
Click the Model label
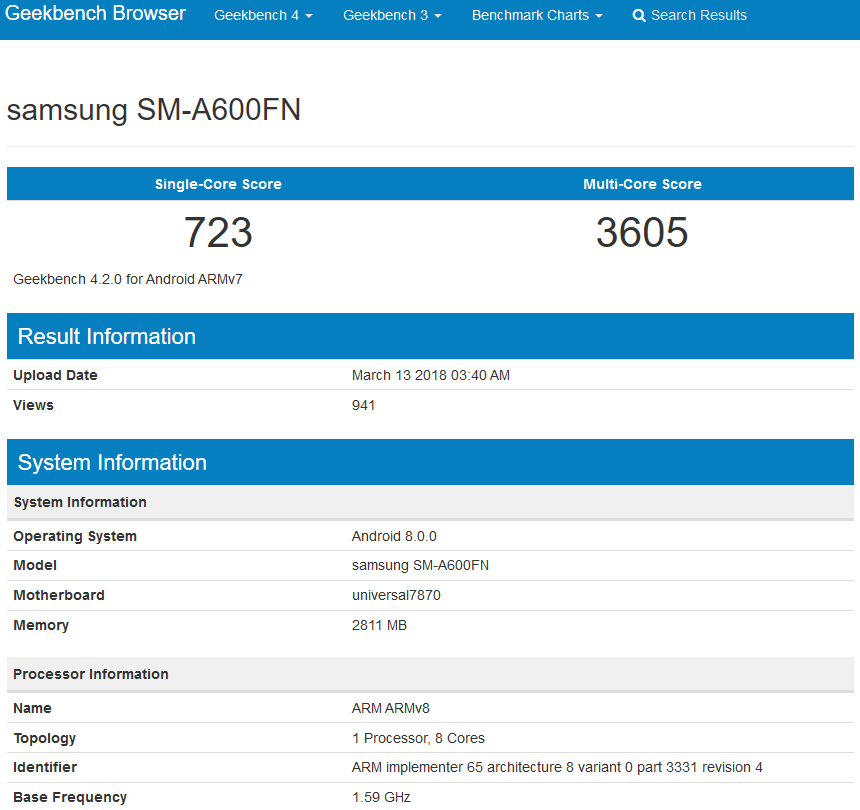pyautogui.click(x=35, y=565)
